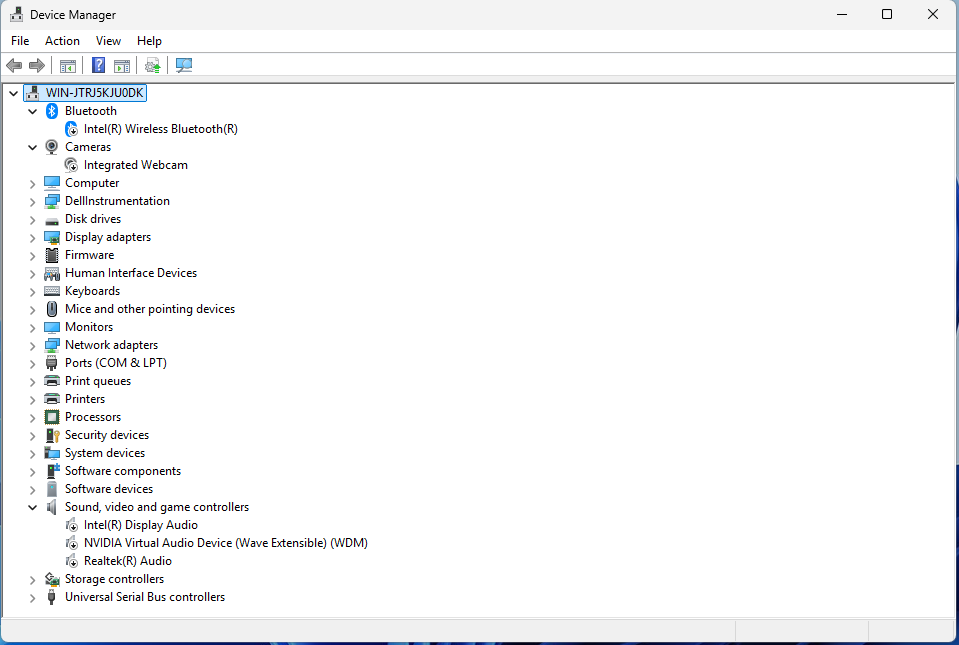Expand the Monitors category chevron

[x=32, y=328]
